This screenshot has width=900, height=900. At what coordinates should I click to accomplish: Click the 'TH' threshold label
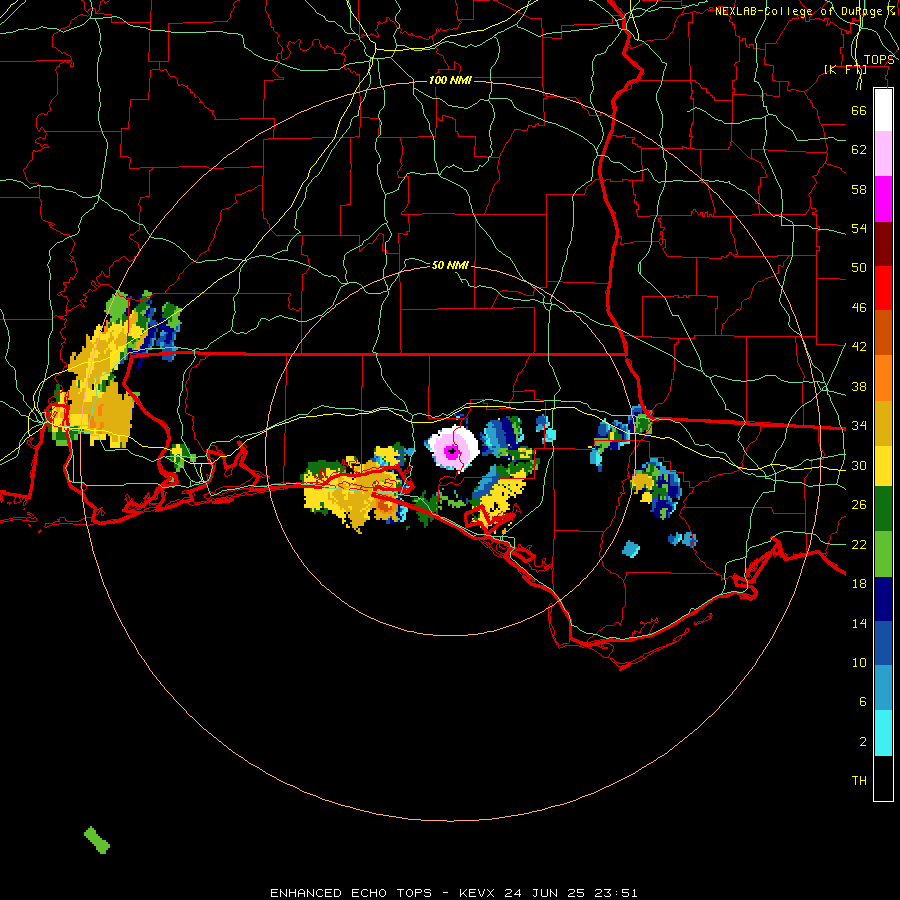click(859, 781)
